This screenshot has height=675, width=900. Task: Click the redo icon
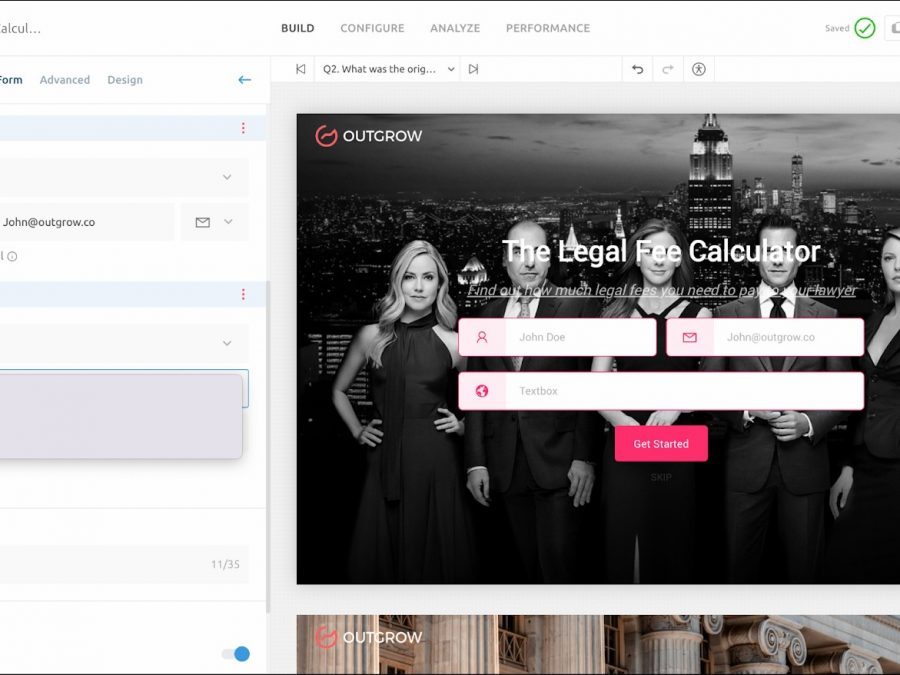668,69
